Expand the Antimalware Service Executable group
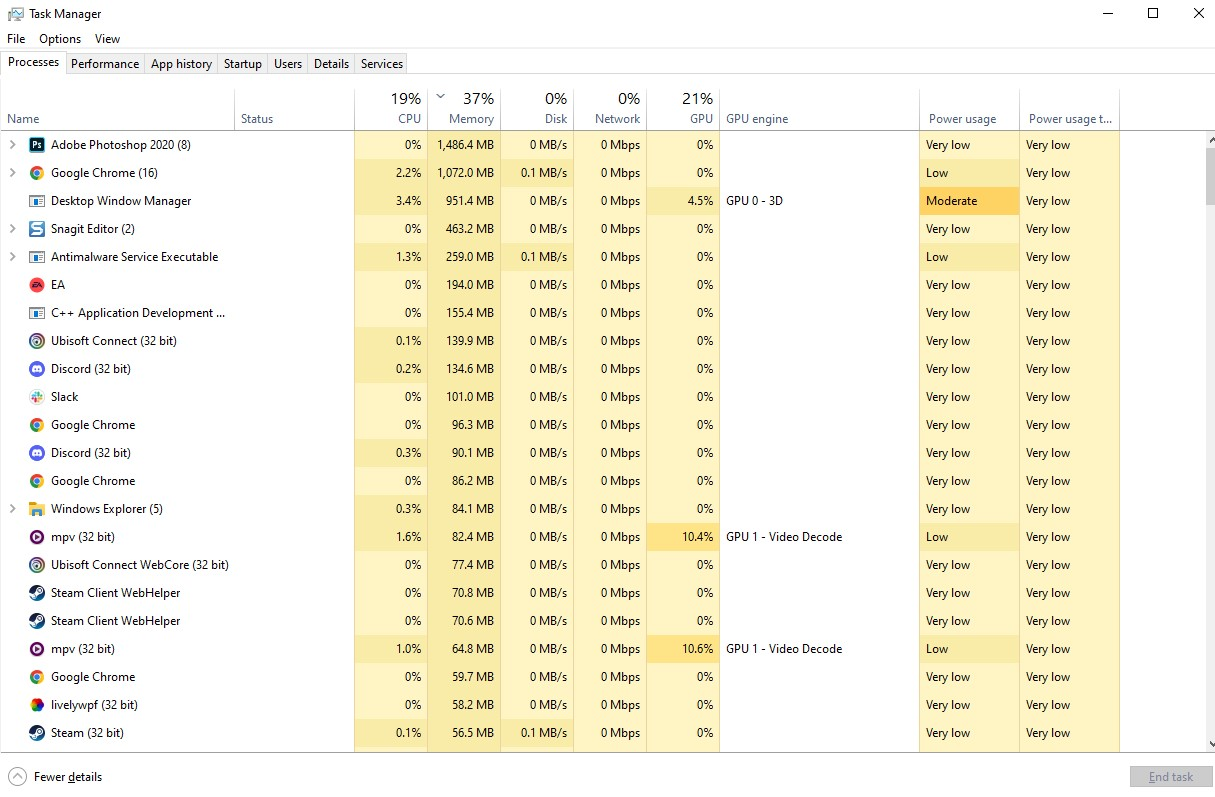 12,257
